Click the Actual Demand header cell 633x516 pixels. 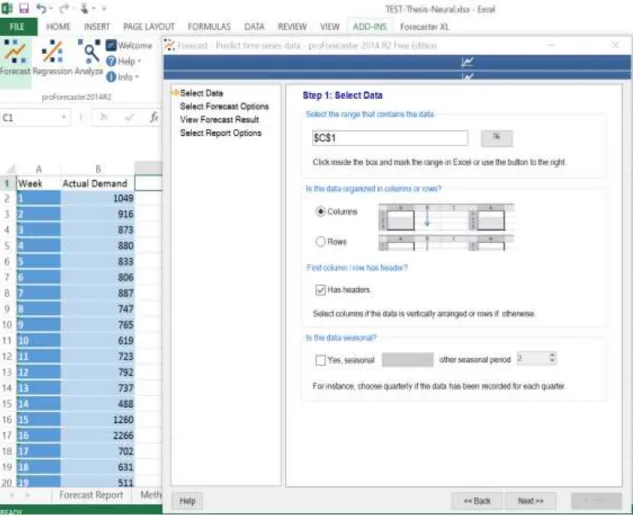point(98,183)
